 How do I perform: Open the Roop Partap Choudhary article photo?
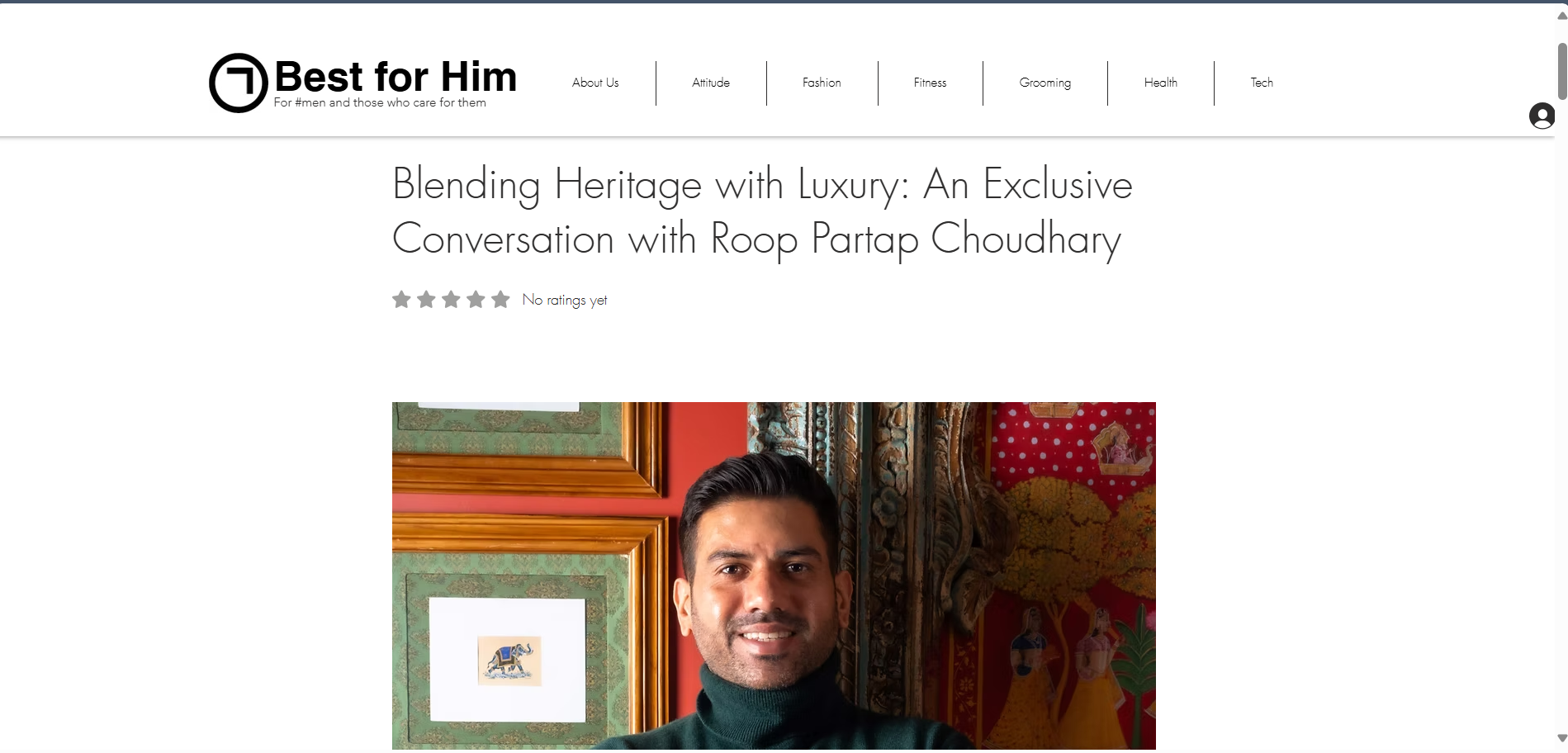(x=774, y=575)
